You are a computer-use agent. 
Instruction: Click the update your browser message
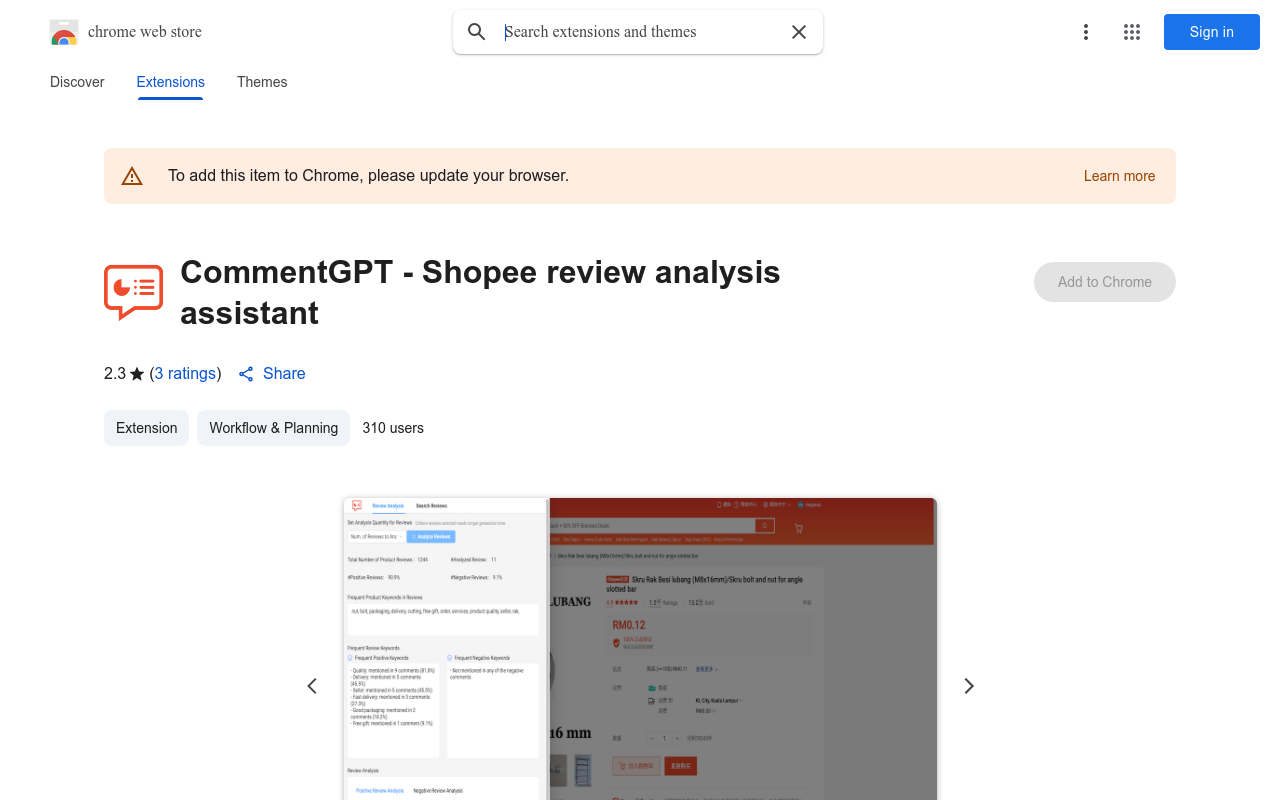368,176
